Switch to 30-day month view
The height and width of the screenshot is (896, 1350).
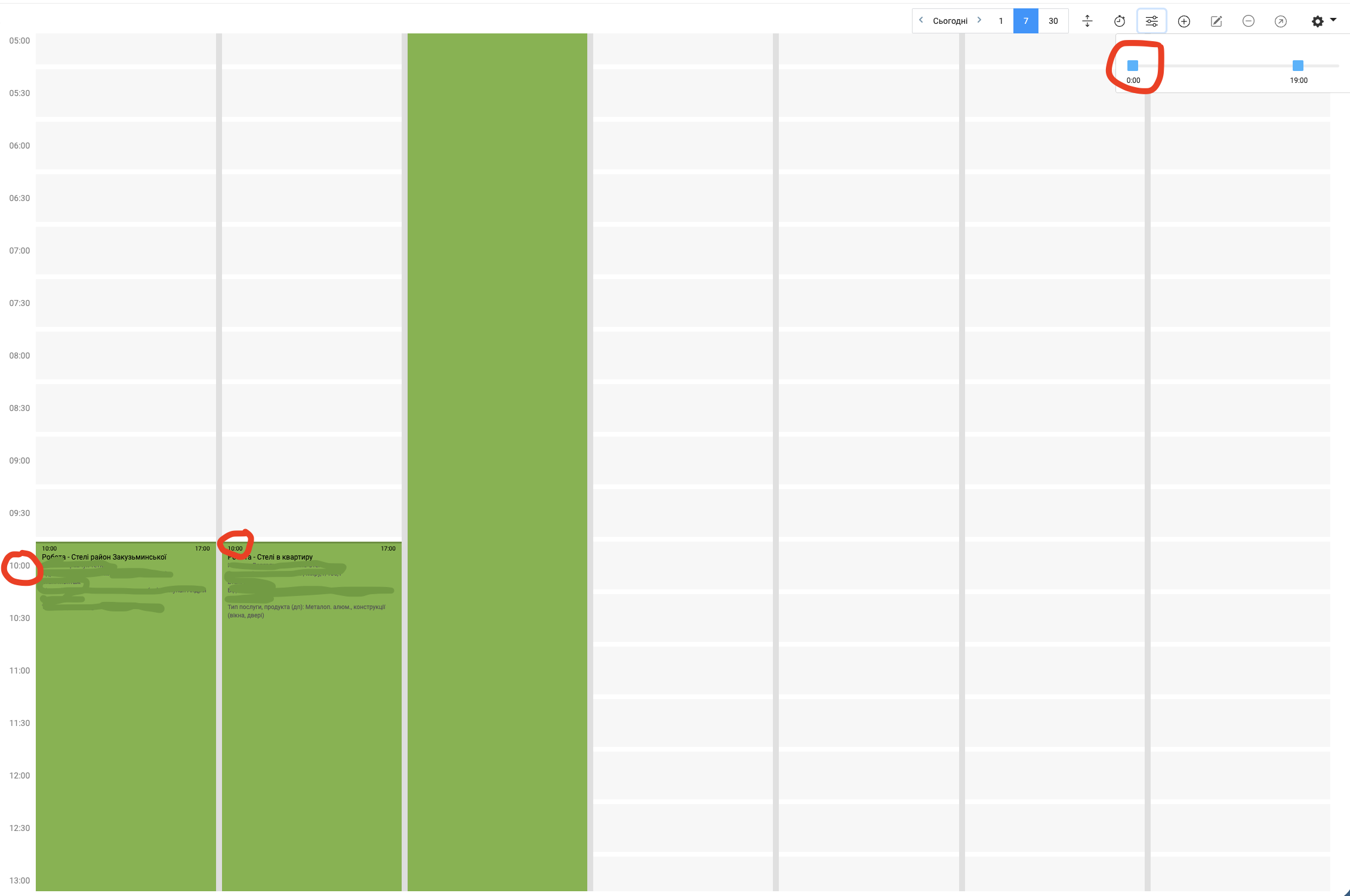point(1053,21)
